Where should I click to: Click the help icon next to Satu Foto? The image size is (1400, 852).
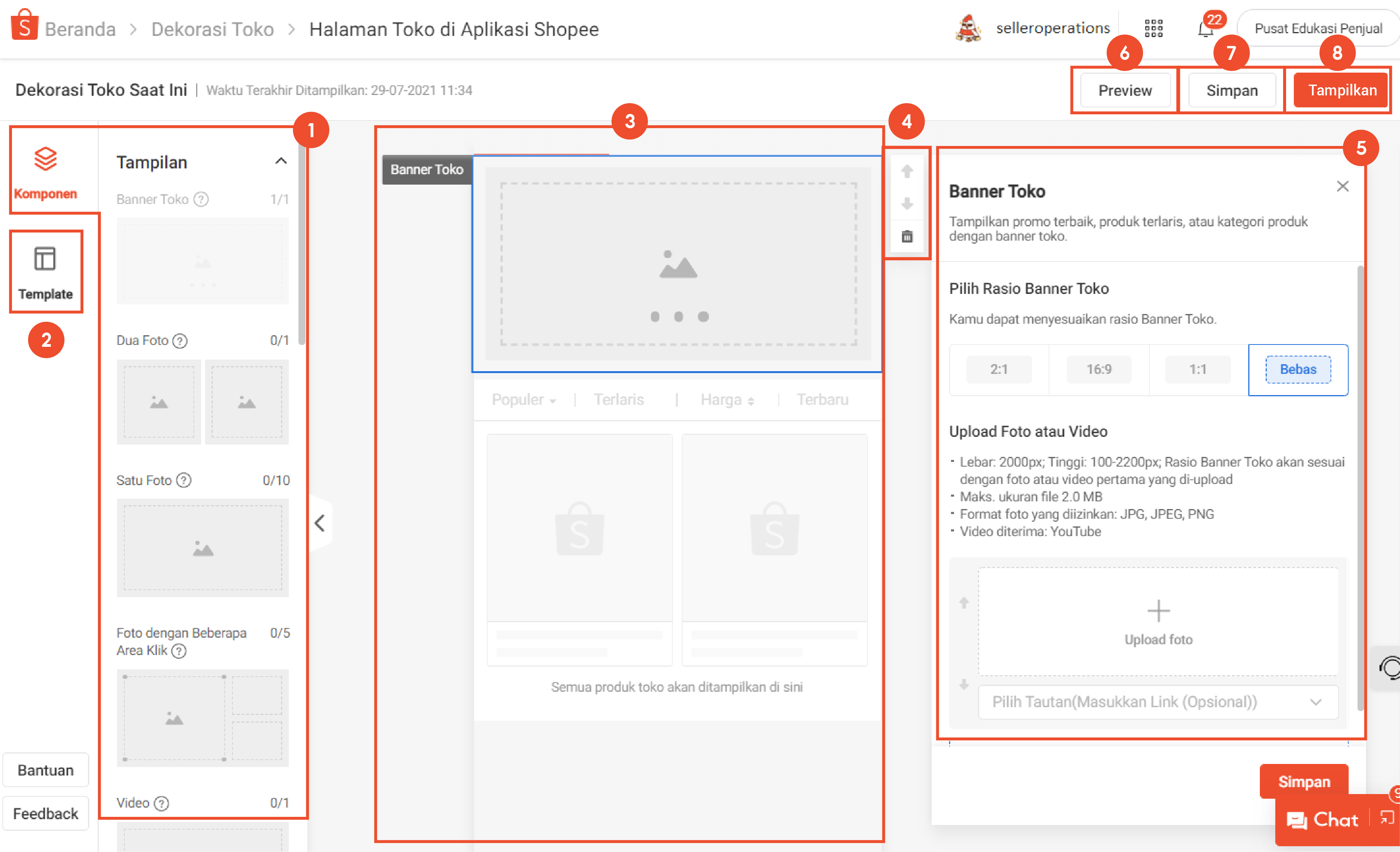[x=183, y=480]
